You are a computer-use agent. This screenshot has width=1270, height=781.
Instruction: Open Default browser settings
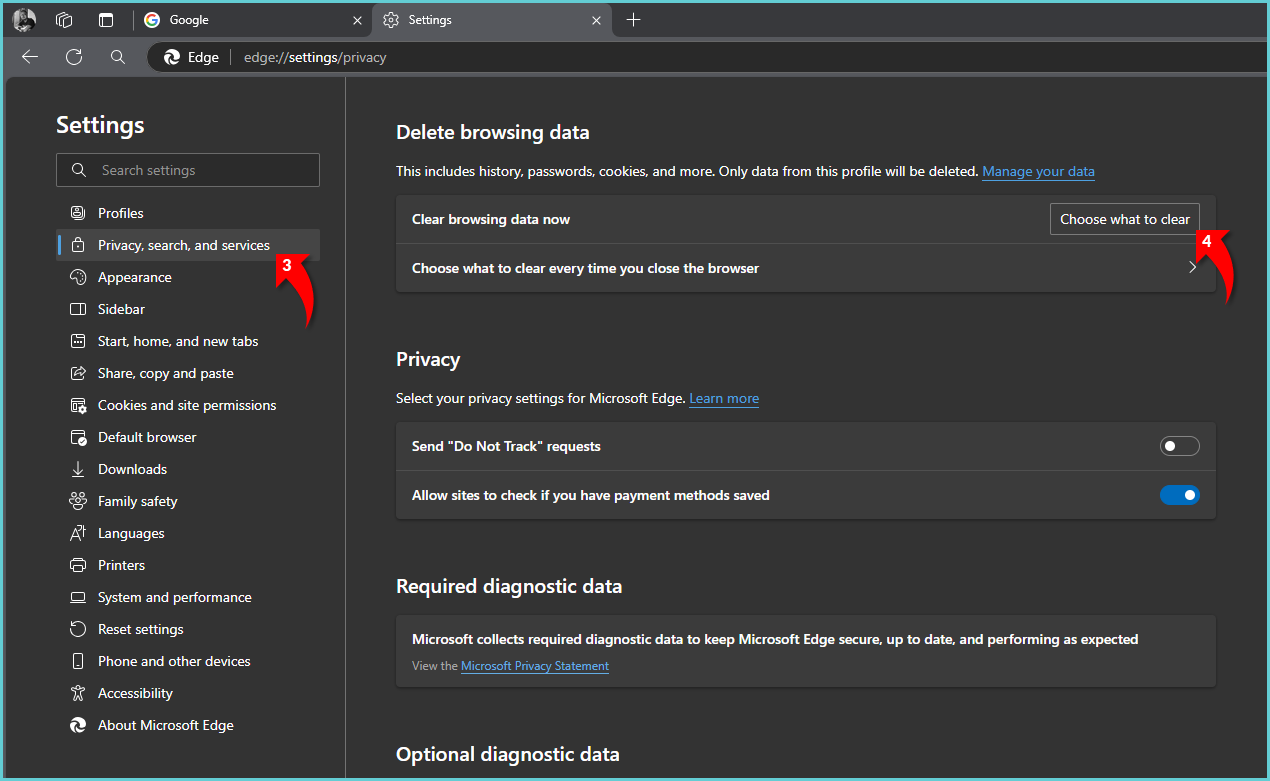pos(188,437)
